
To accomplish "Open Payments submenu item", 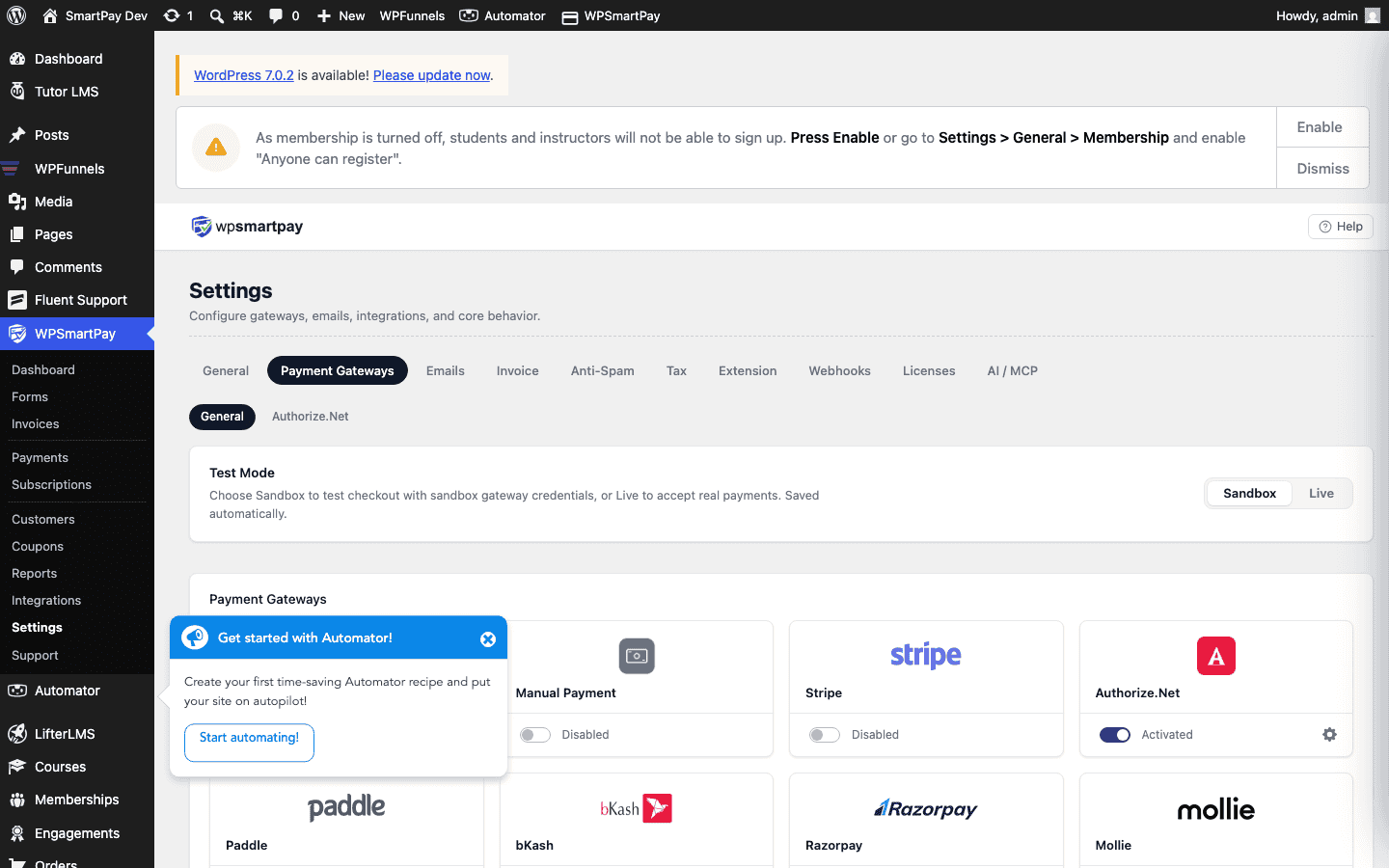I will tap(40, 458).
